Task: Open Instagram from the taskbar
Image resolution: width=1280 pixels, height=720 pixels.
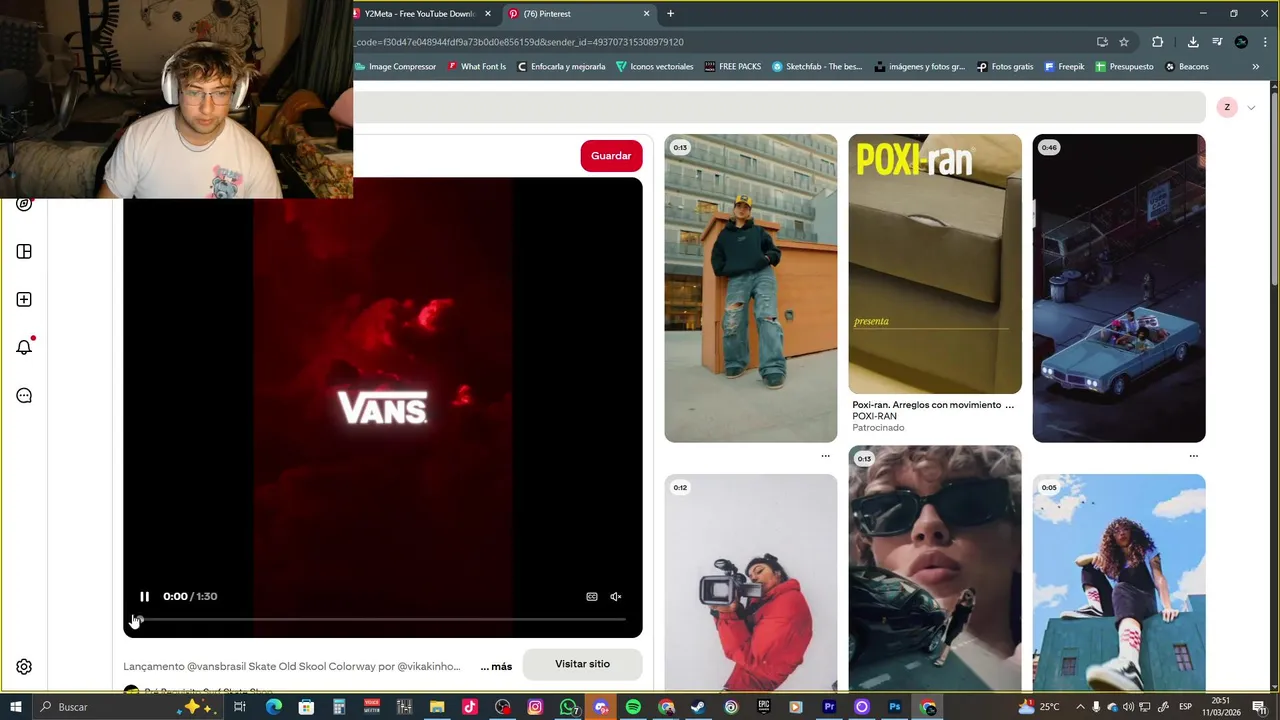Action: pyautogui.click(x=535, y=707)
